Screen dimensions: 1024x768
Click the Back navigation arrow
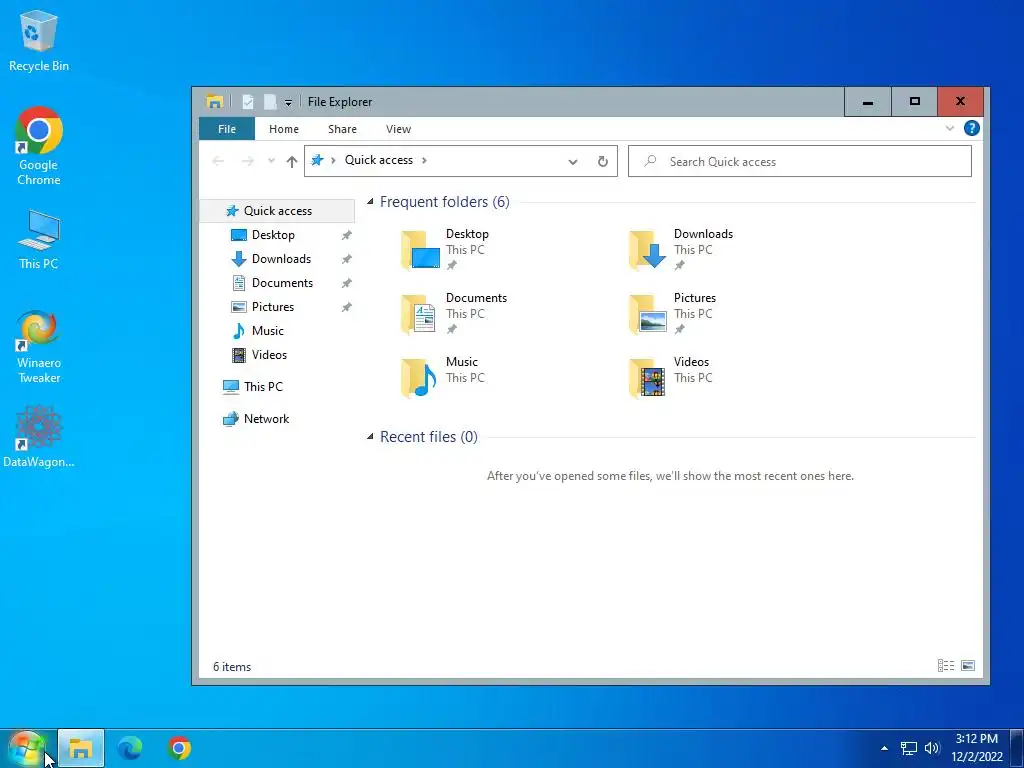click(218, 161)
